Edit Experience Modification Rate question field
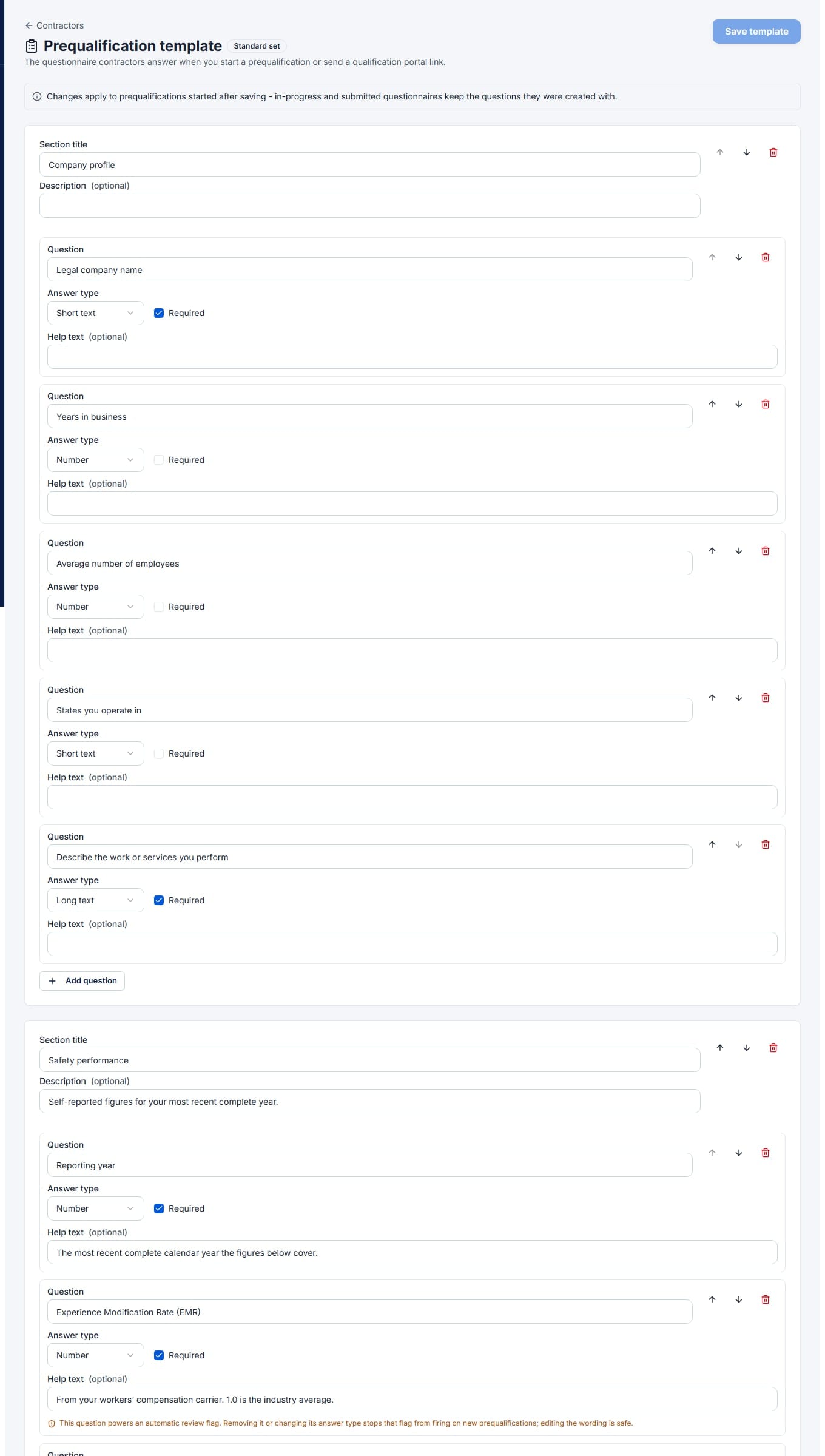This screenshot has height=1456, width=825. (x=370, y=1312)
